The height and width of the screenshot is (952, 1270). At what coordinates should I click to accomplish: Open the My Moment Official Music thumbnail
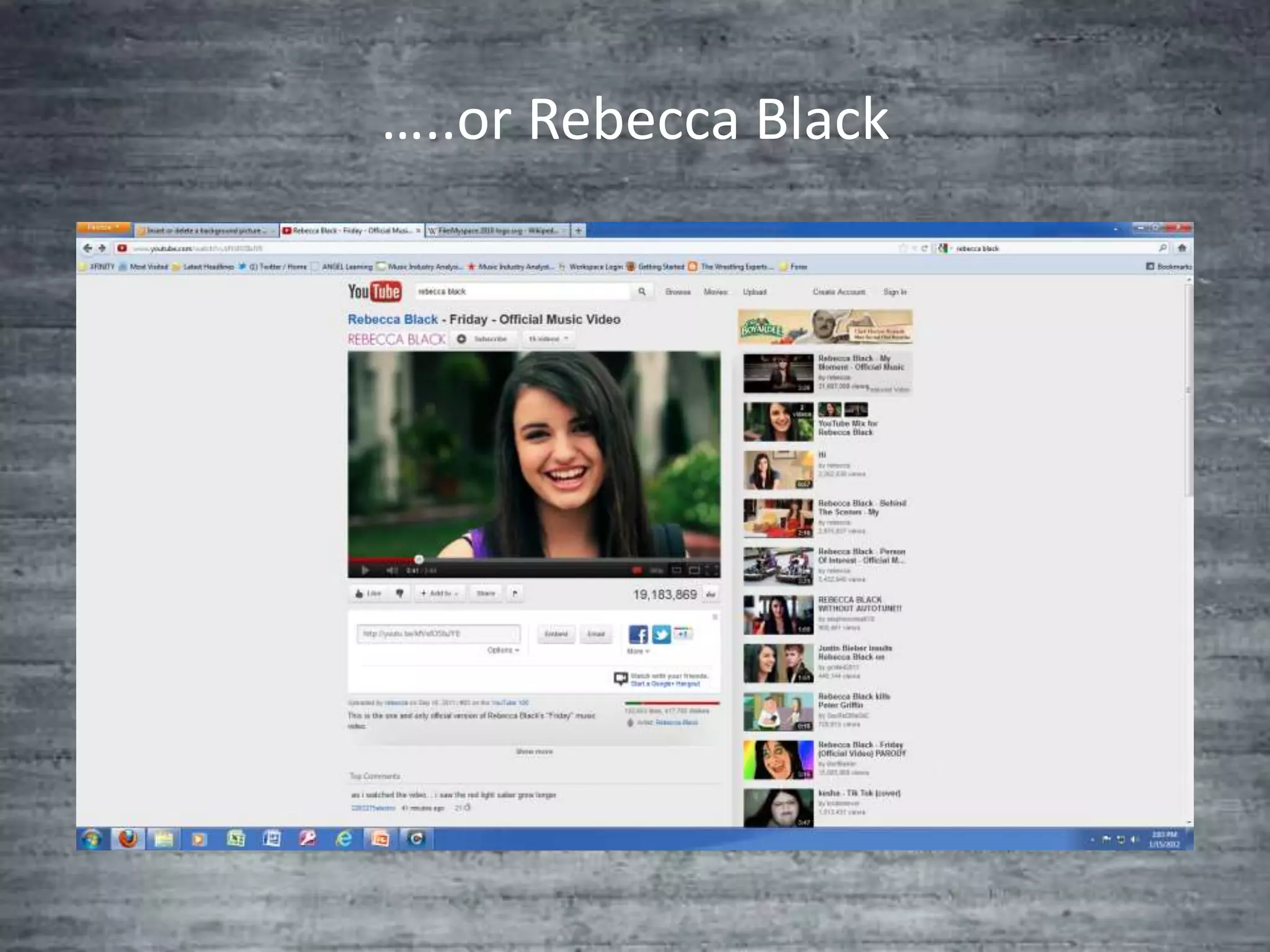(x=778, y=373)
